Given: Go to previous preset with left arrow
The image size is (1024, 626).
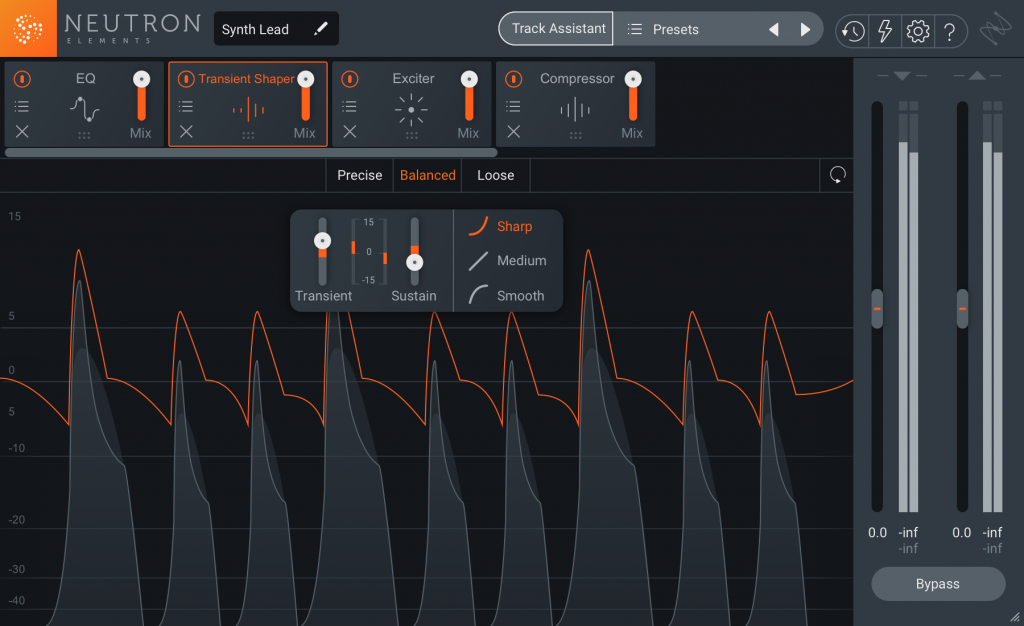Looking at the screenshot, I should point(774,29).
